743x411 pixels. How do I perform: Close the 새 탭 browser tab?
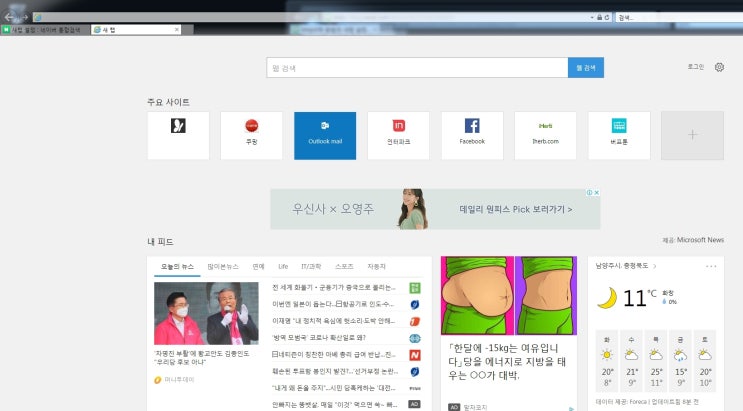[177, 29]
